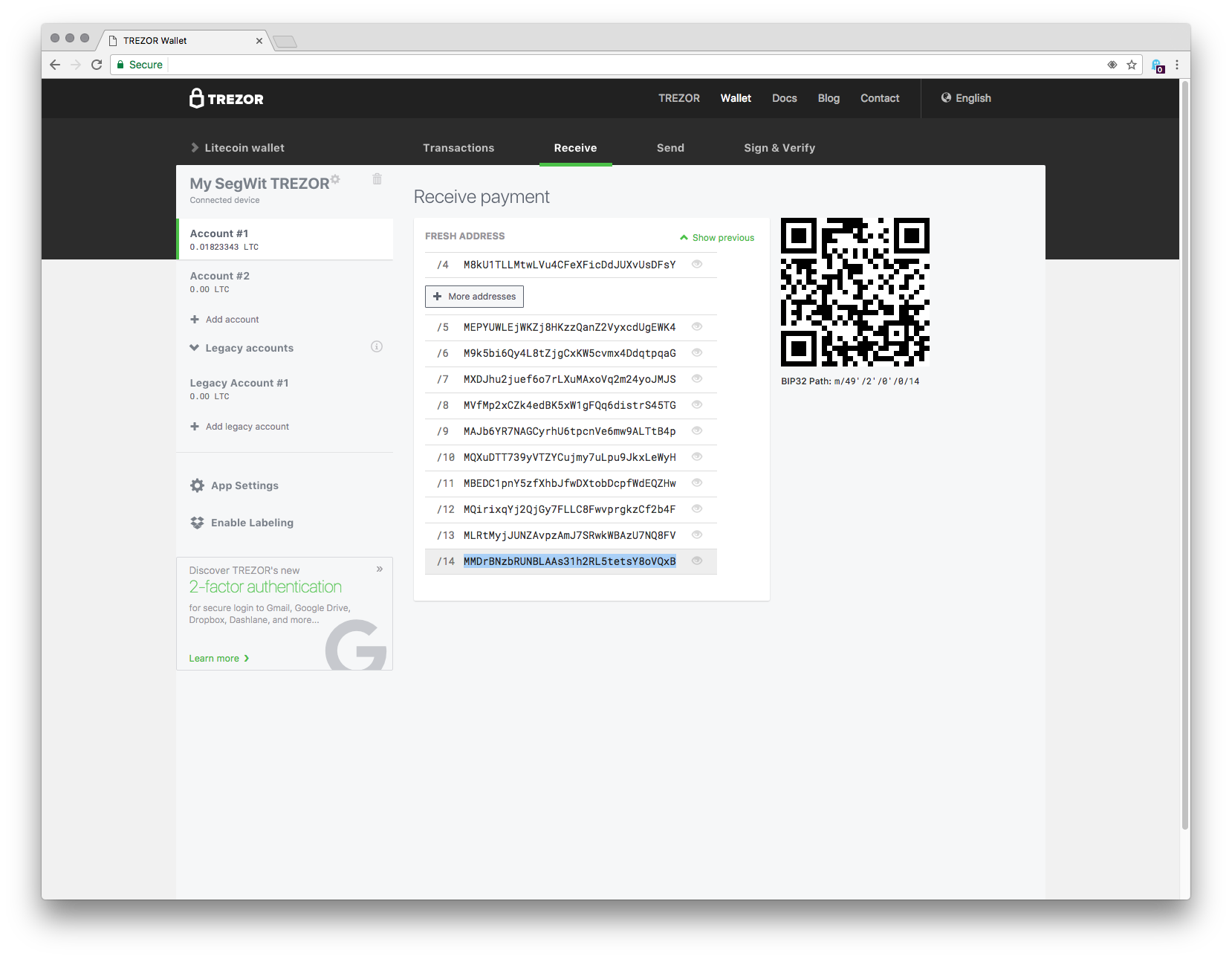Open the Chrome three-dot menu
The height and width of the screenshot is (959, 1232).
point(1177,65)
